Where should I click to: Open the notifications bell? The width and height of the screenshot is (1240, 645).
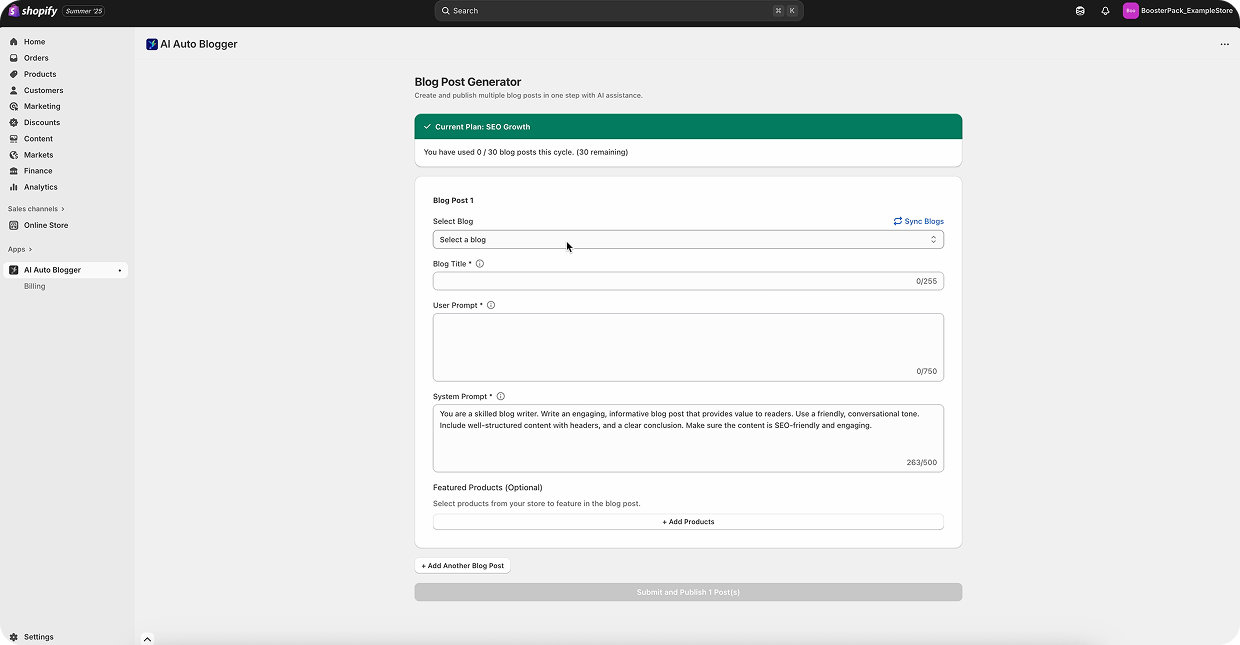(x=1104, y=11)
